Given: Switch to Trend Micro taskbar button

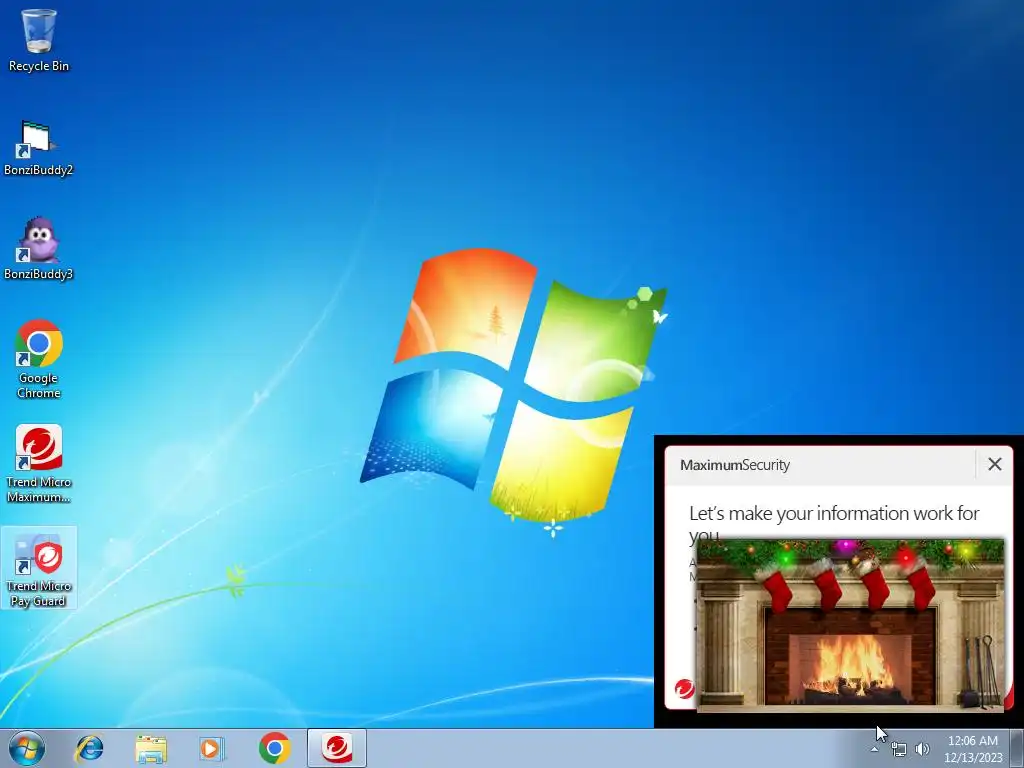Looking at the screenshot, I should [x=337, y=748].
